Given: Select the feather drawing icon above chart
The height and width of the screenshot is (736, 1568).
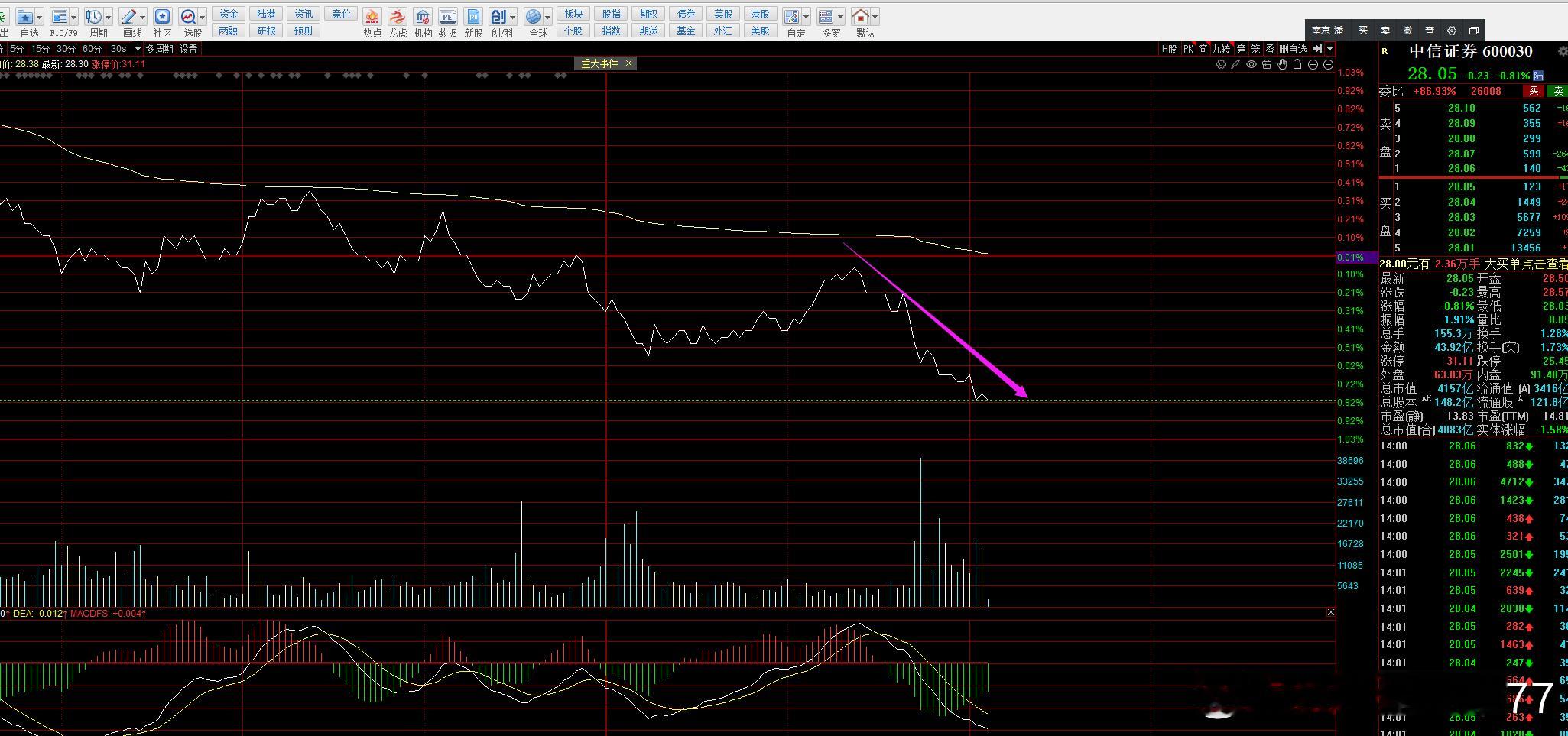Looking at the screenshot, I should pyautogui.click(x=1235, y=64).
